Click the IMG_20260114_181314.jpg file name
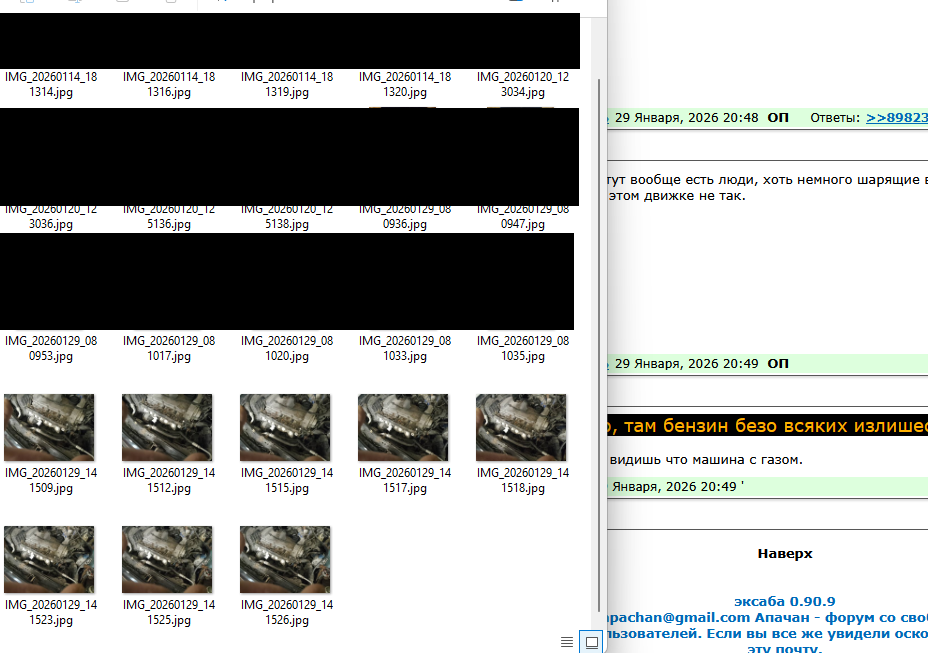 [51, 84]
